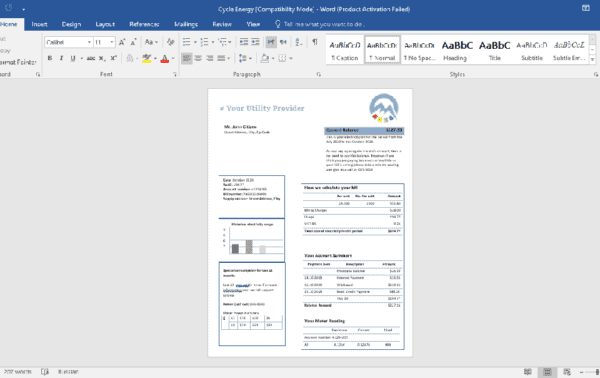This screenshot has width=600, height=378.
Task: Expand the Bullets dropdown arrow
Action: coord(195,42)
